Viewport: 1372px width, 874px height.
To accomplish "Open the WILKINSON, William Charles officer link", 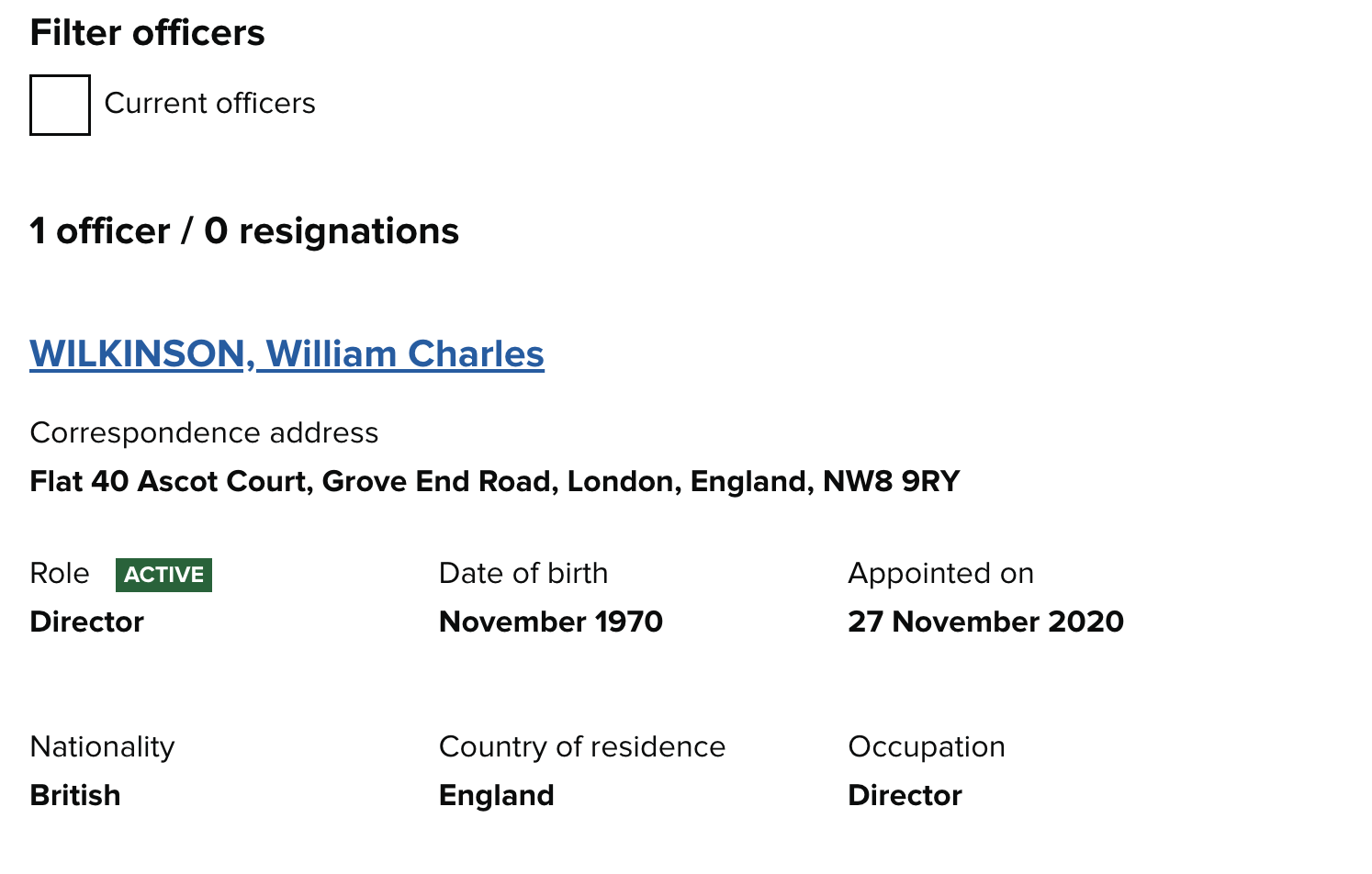I will pos(287,354).
